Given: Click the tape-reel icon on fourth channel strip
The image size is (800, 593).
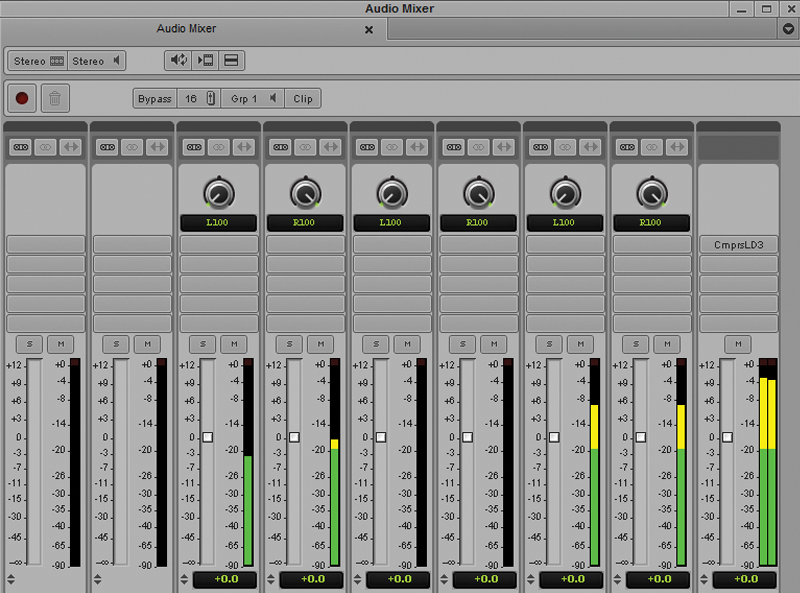Looking at the screenshot, I should (281, 147).
